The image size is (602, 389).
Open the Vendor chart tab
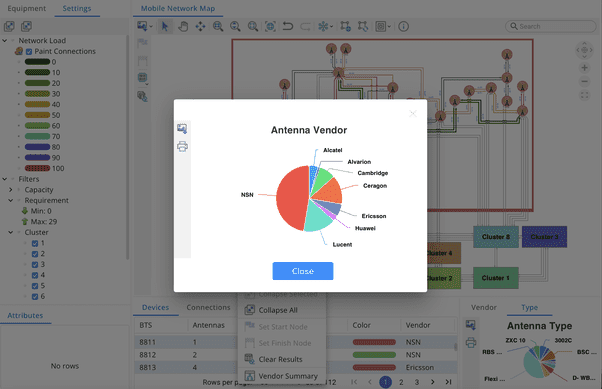(484, 307)
